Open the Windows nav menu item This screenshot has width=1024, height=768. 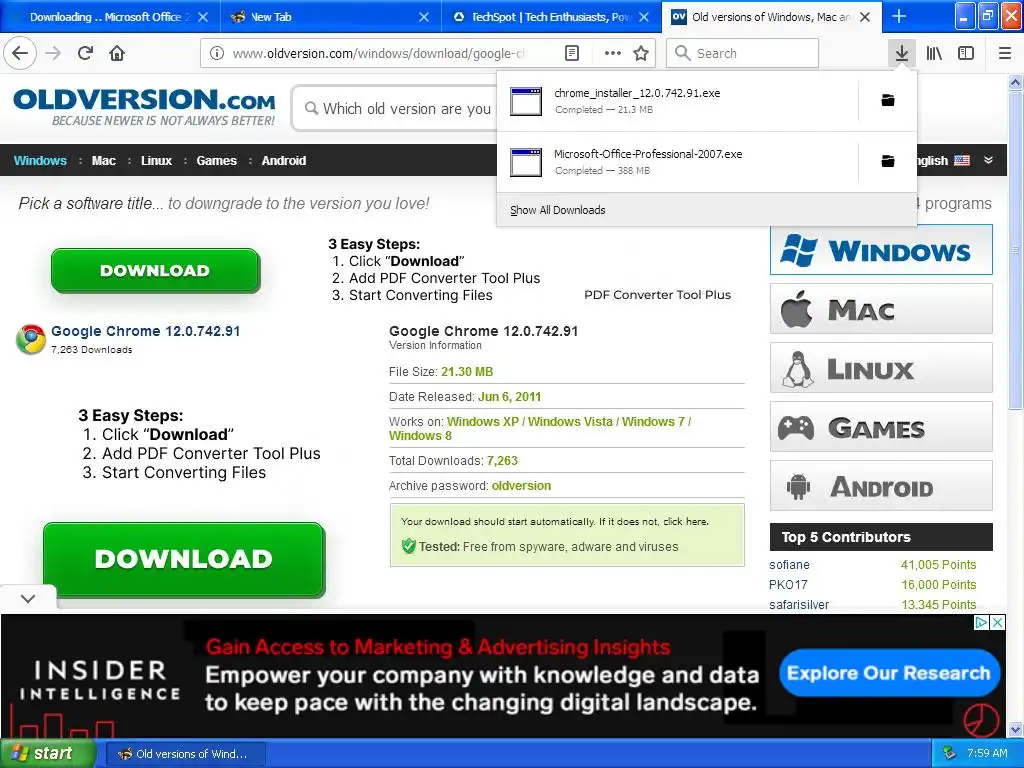(x=40, y=160)
